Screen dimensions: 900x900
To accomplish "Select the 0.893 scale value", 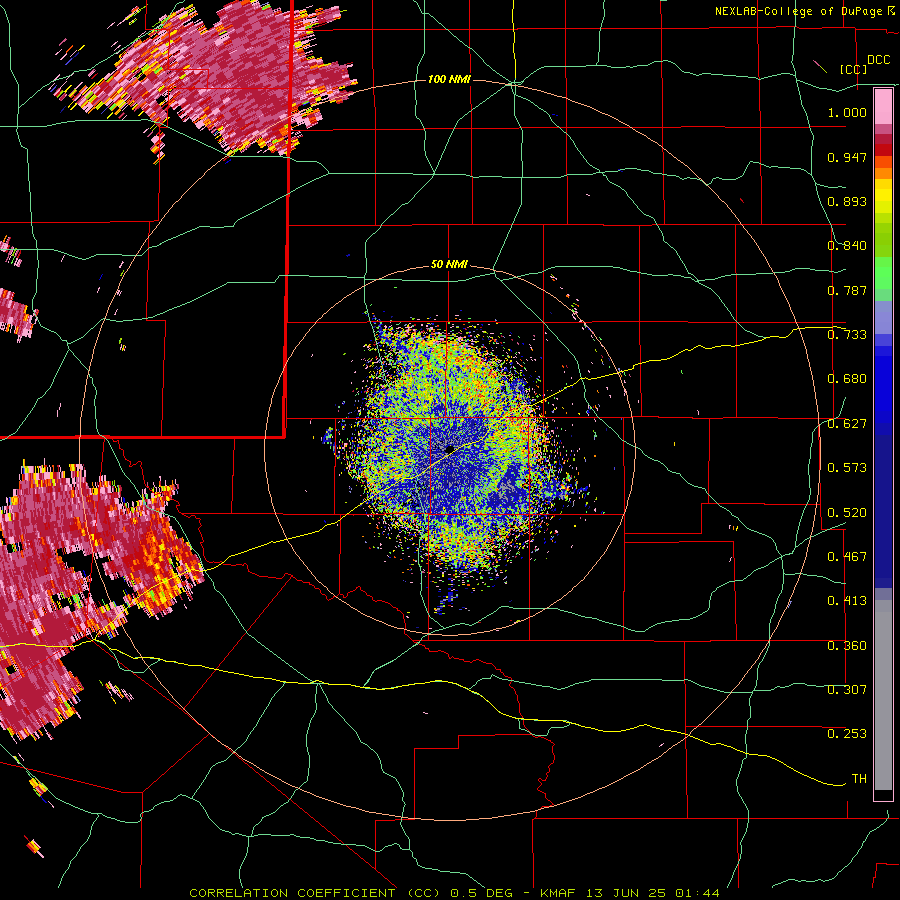I will pos(847,201).
